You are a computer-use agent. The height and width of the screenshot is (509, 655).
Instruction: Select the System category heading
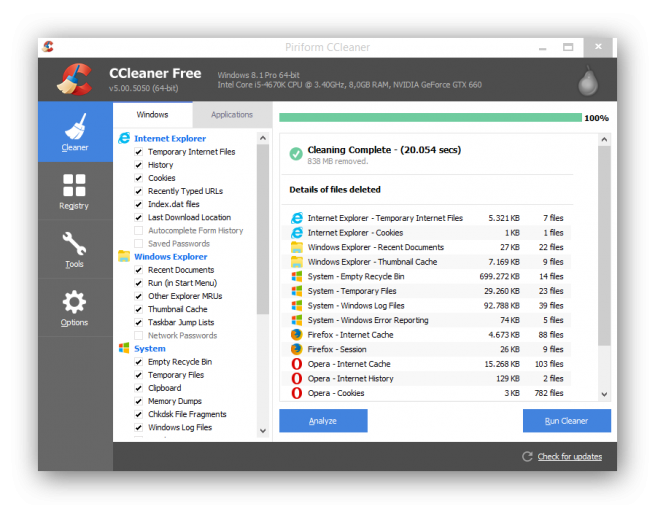[x=150, y=349]
